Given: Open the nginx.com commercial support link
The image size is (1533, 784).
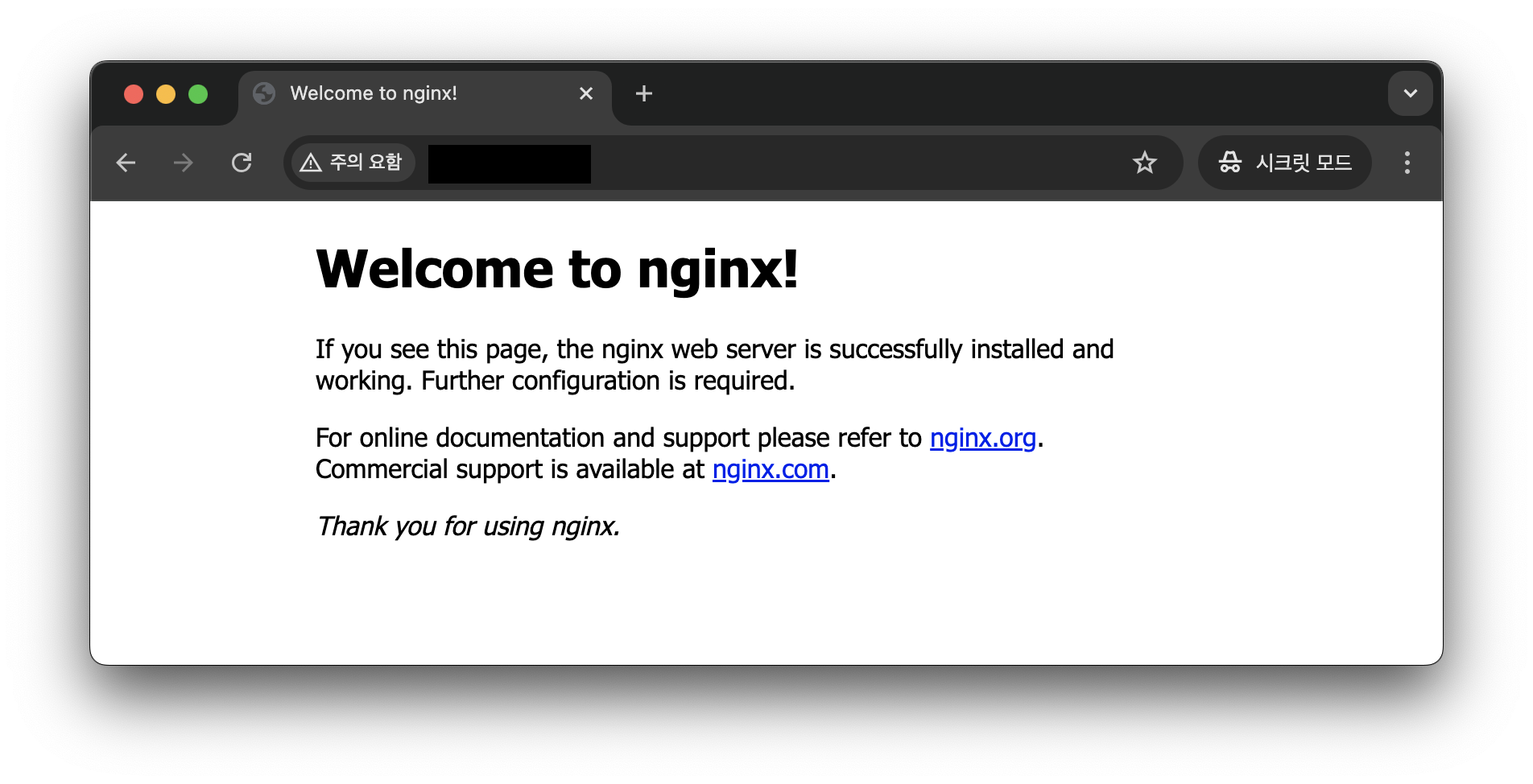Looking at the screenshot, I should (x=771, y=469).
